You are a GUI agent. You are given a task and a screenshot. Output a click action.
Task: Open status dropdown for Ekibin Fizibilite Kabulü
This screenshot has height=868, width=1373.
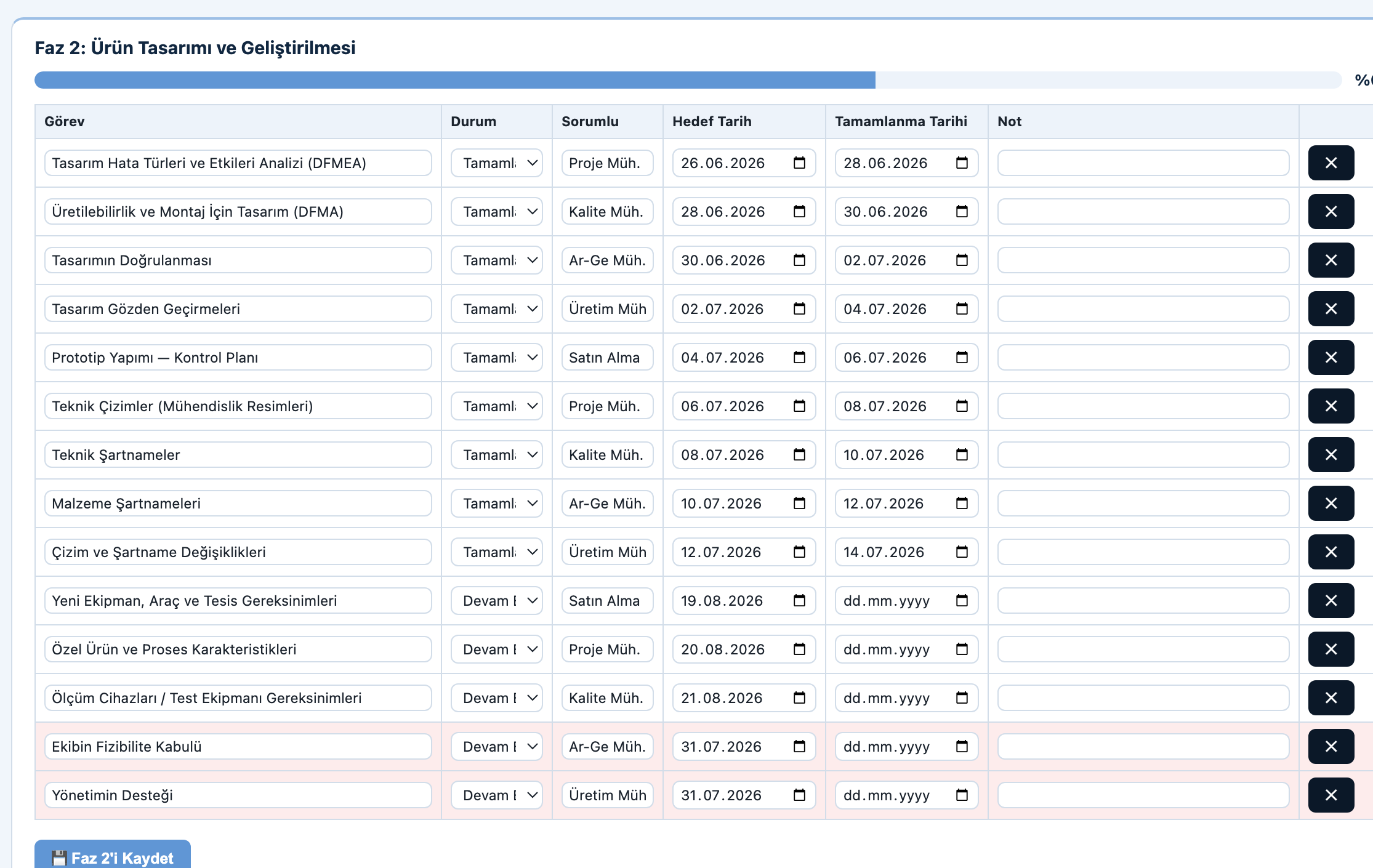(497, 747)
